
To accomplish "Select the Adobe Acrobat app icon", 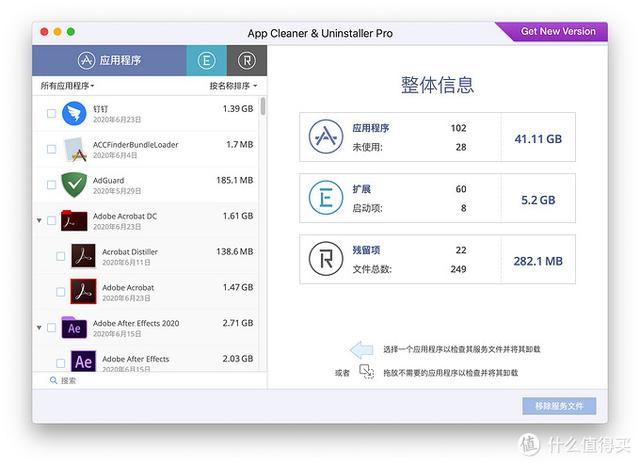I will [x=83, y=291].
